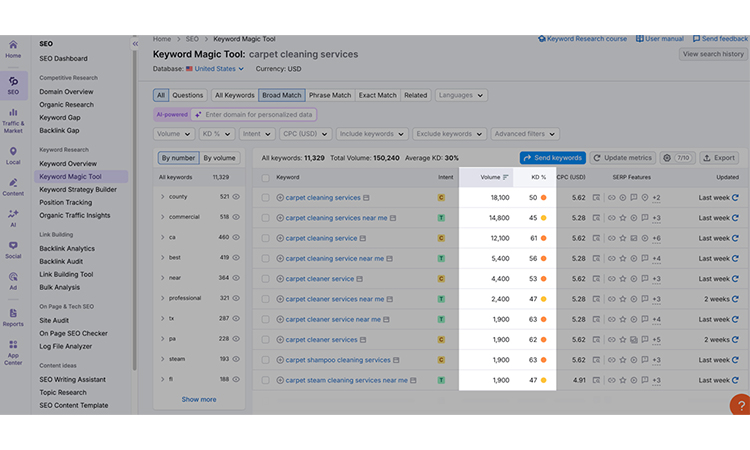Toggle eye icon for commercial group
Image resolution: width=750 pixels, height=450 pixels.
[236, 217]
